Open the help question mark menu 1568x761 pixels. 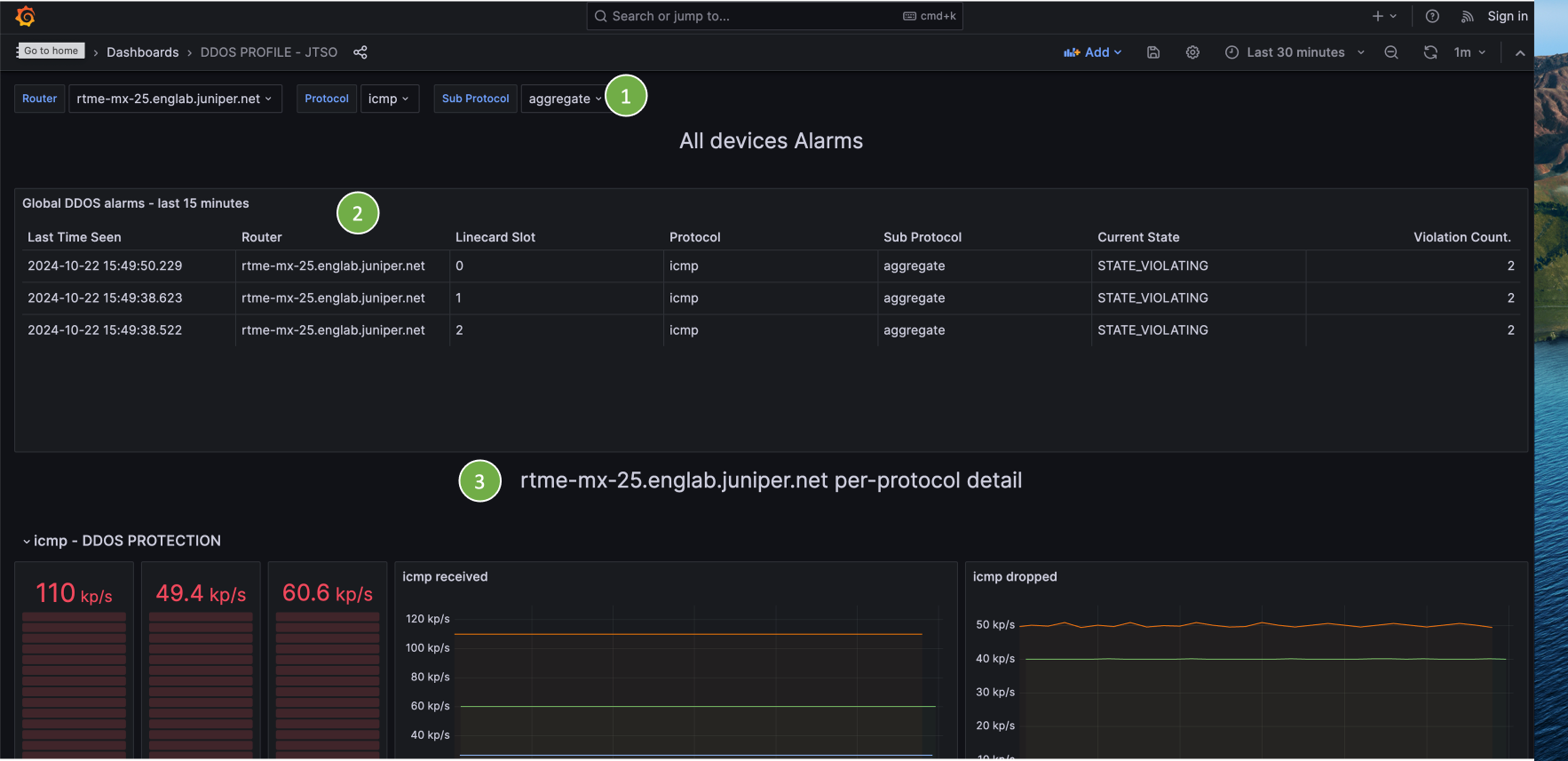tap(1432, 16)
